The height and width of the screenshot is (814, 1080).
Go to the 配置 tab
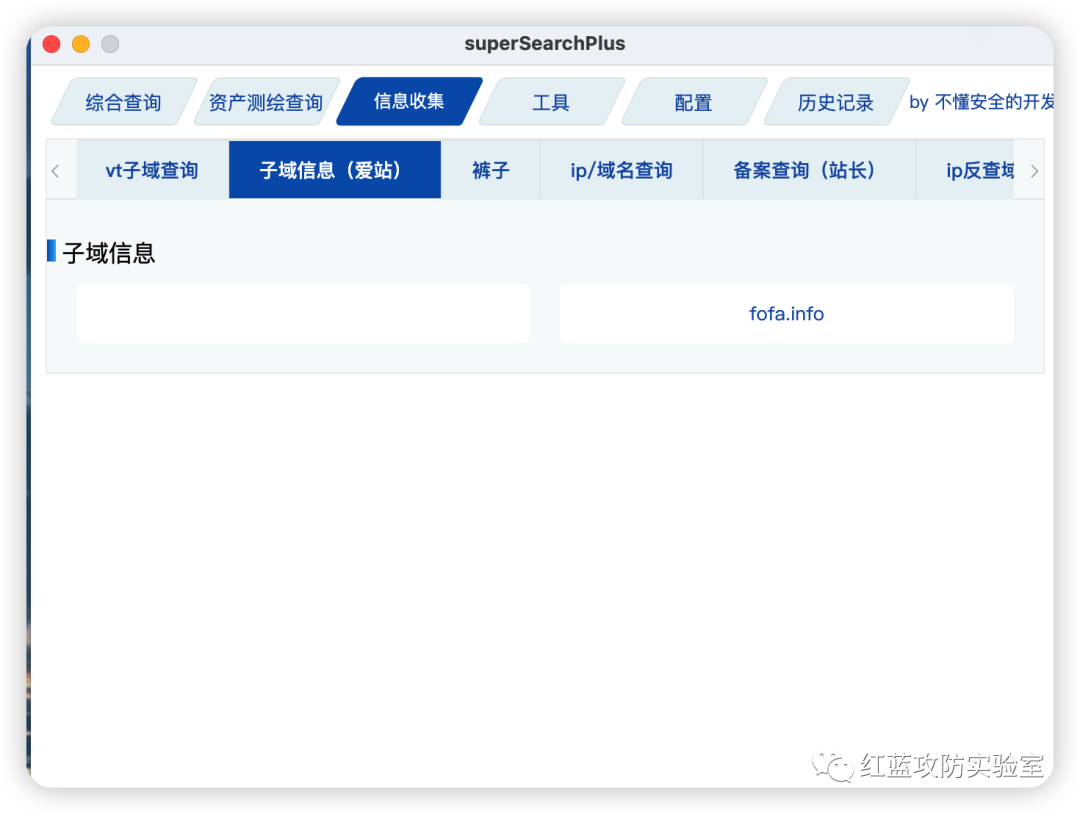click(694, 102)
